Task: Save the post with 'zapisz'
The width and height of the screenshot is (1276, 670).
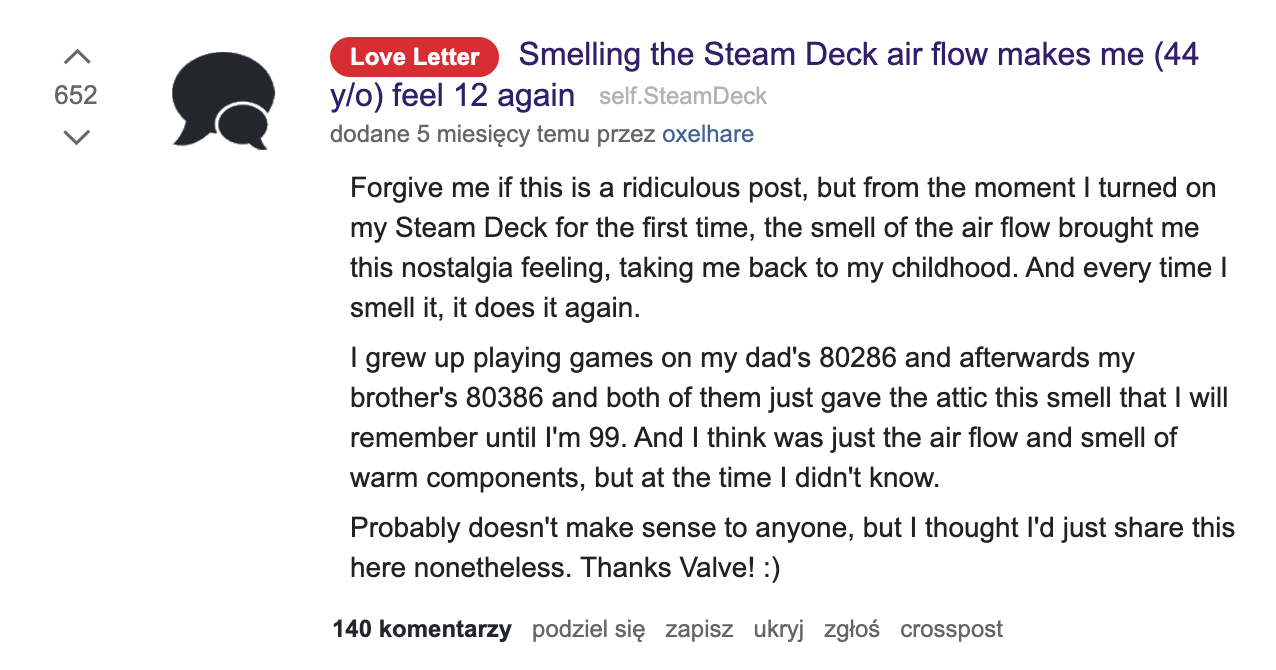Action: click(699, 629)
